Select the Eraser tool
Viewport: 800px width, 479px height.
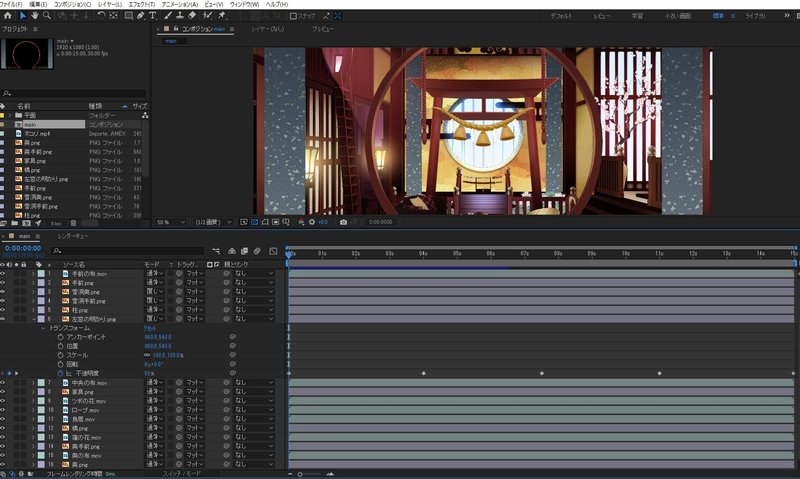click(192, 15)
